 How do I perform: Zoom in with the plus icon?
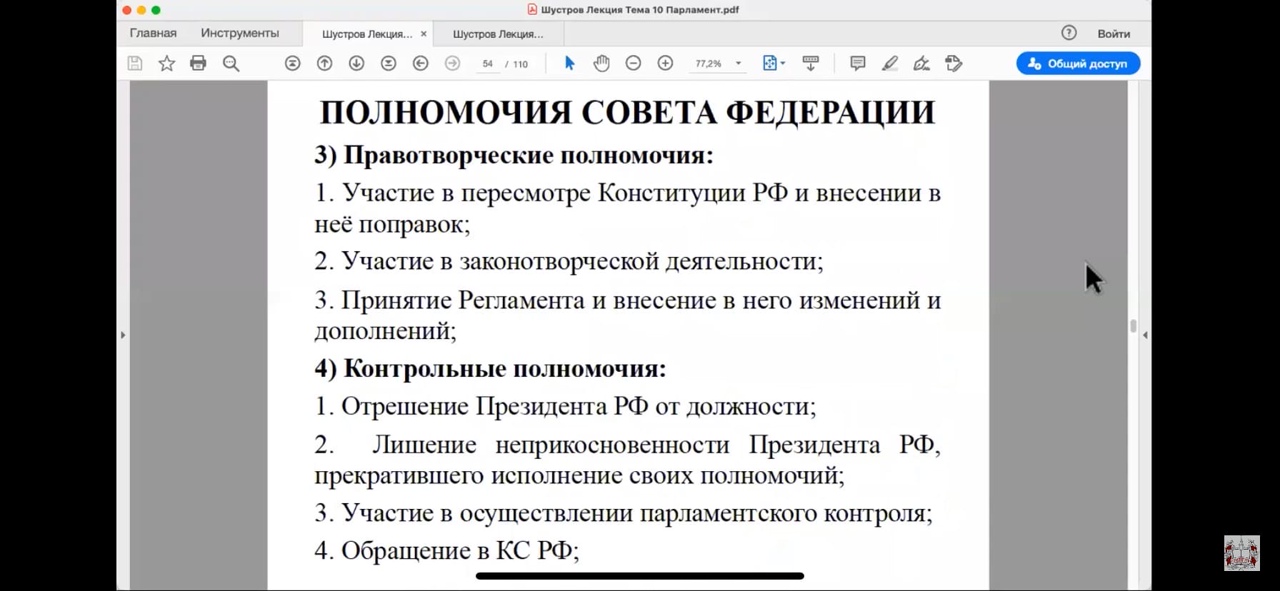665,63
